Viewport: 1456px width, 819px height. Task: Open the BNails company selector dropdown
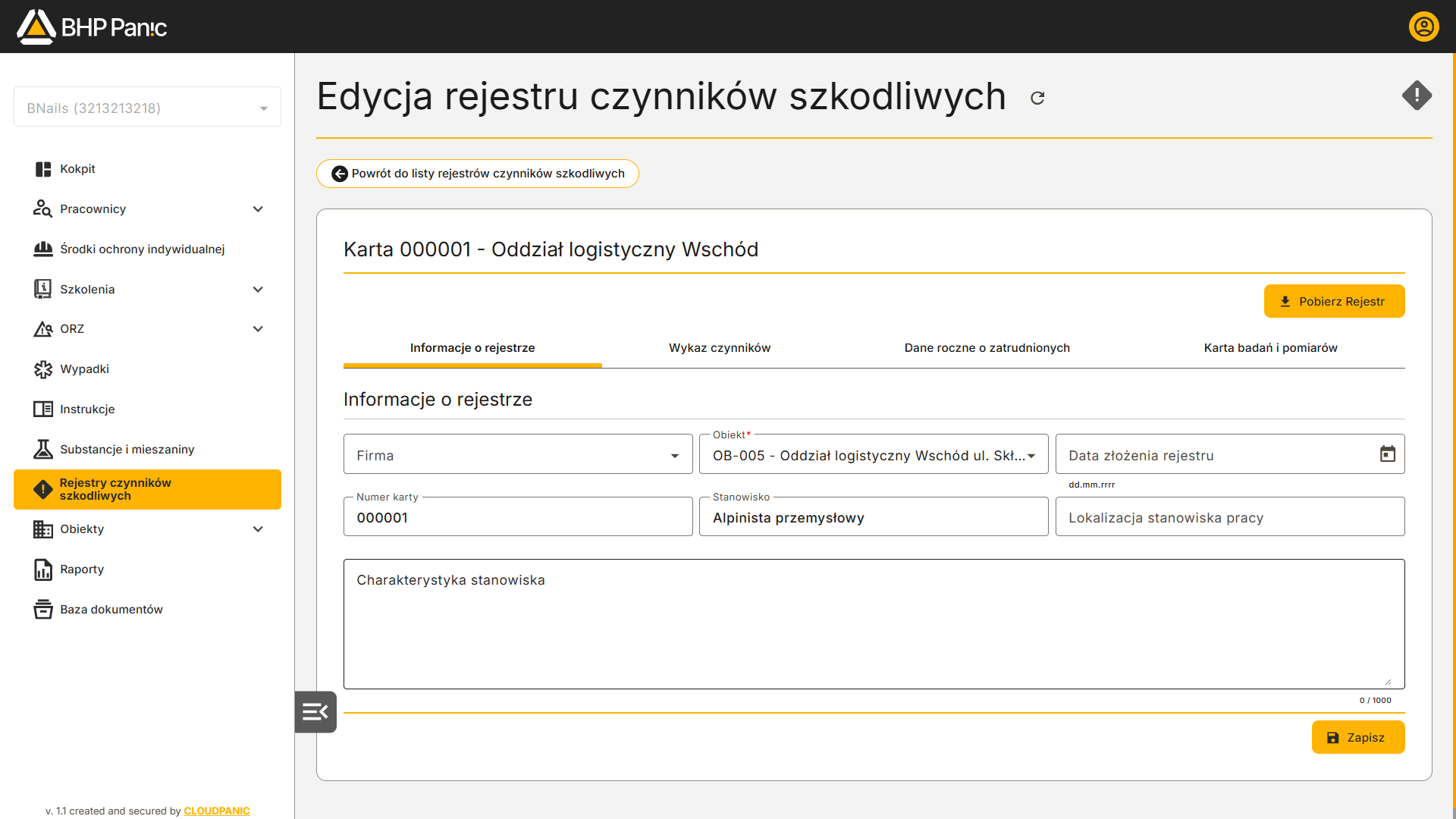point(147,108)
